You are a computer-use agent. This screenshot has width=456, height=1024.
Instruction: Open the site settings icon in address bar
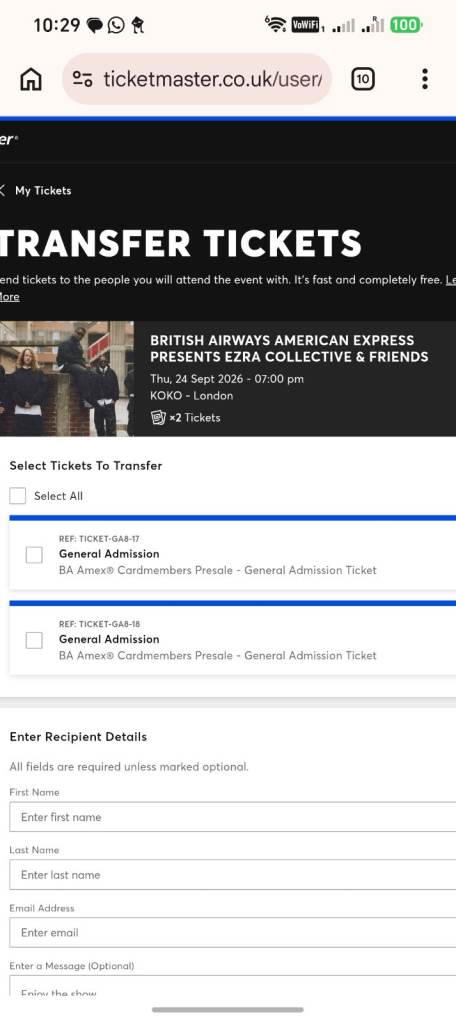tap(82, 80)
